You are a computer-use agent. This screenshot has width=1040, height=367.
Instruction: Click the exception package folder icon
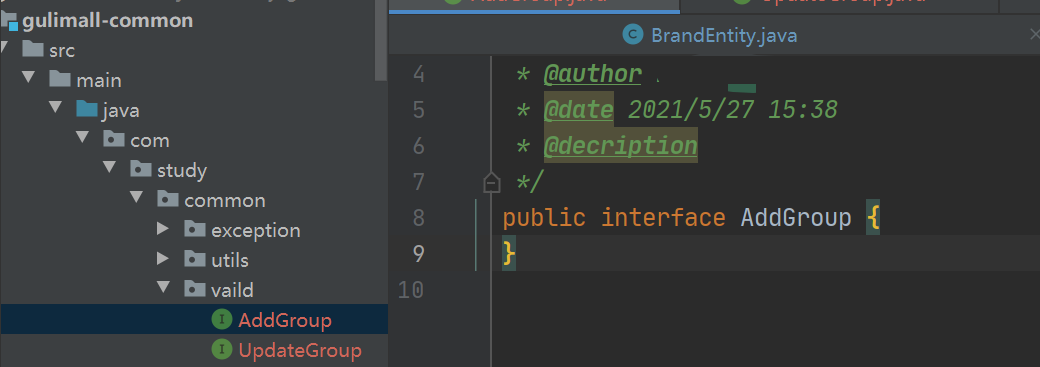click(x=194, y=229)
